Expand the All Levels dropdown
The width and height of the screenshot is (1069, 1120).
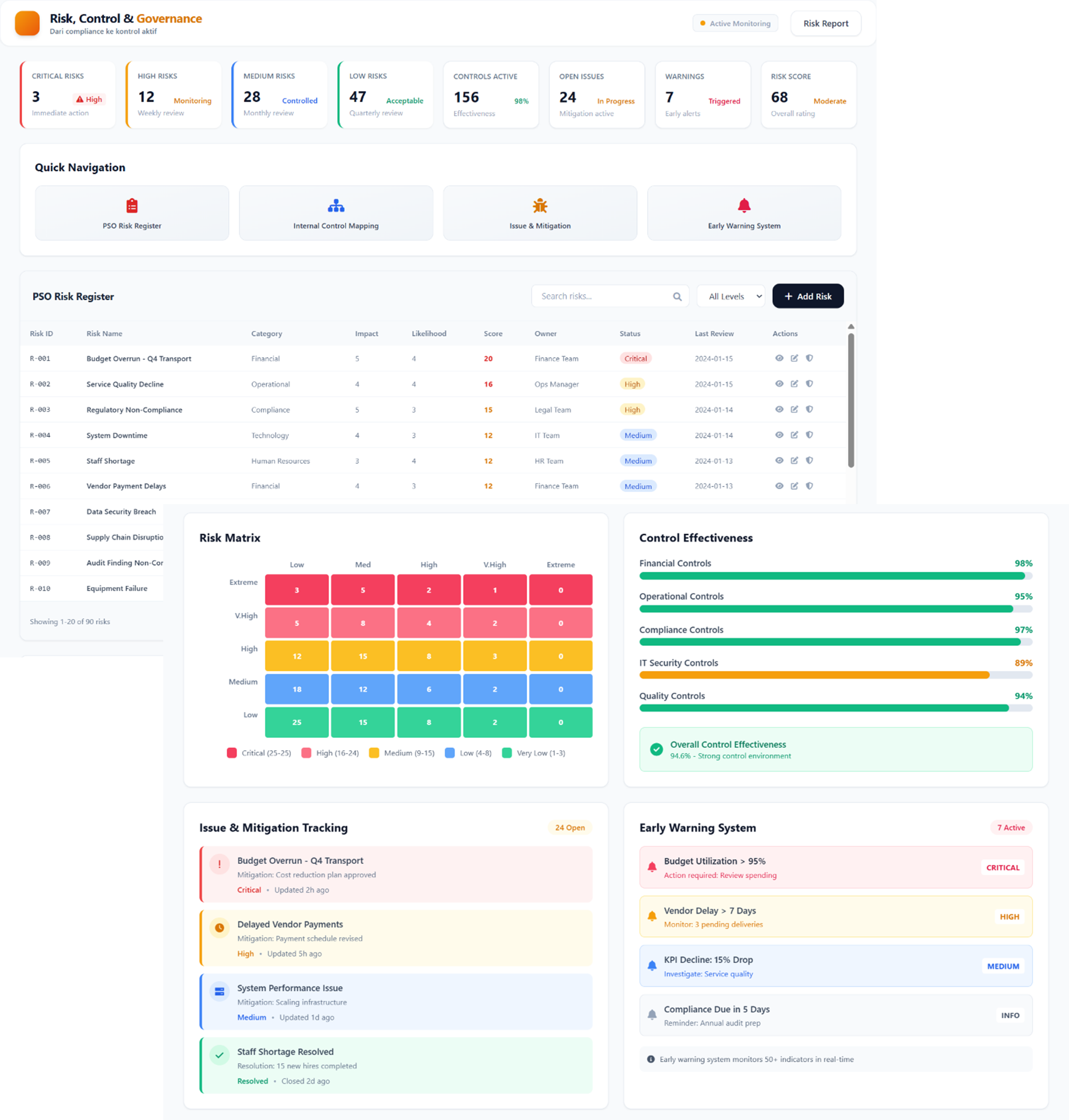coord(731,296)
